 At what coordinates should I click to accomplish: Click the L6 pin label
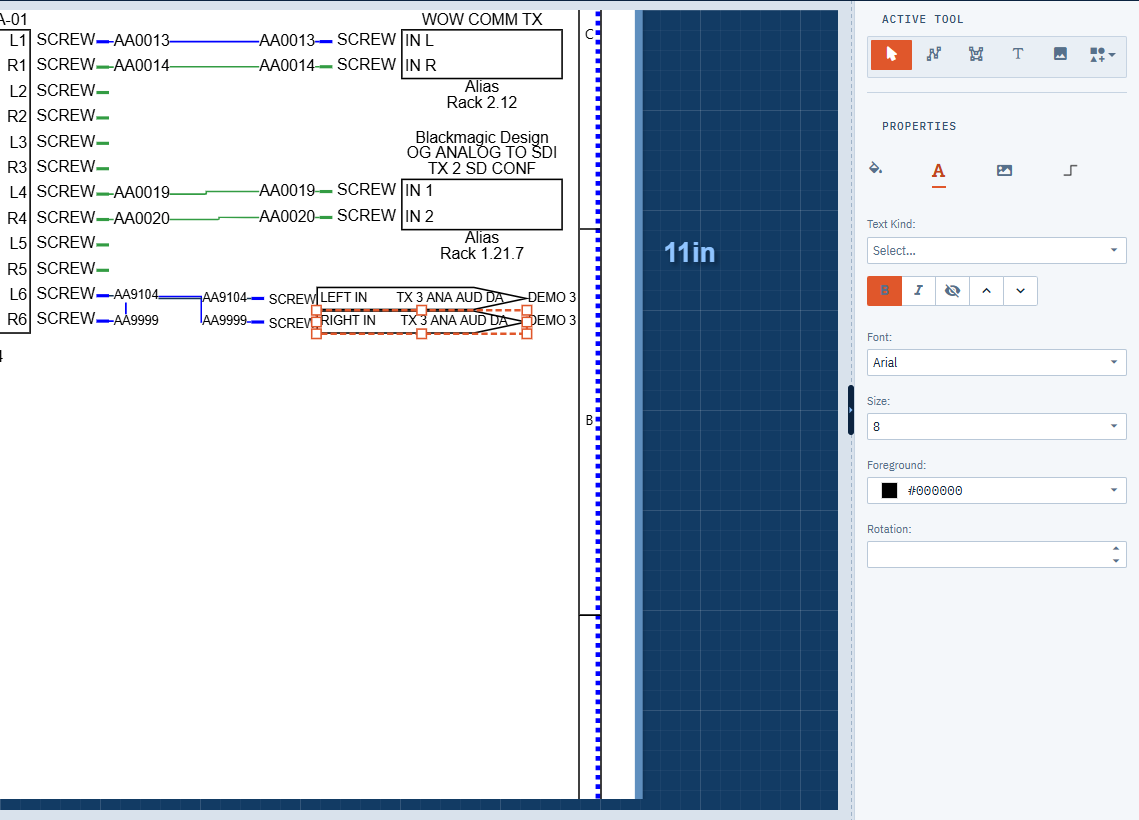17,294
